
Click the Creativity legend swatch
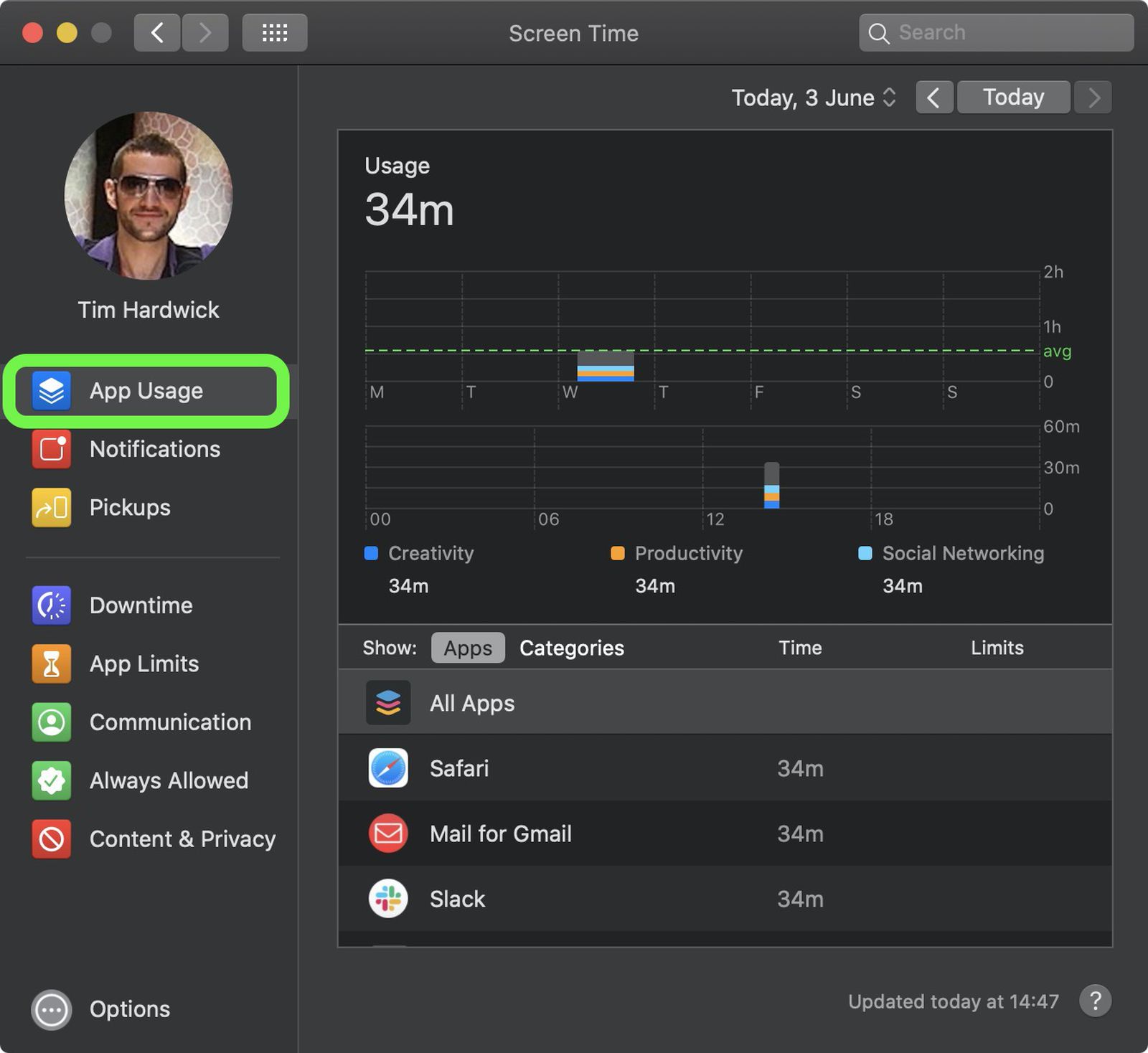pos(371,553)
